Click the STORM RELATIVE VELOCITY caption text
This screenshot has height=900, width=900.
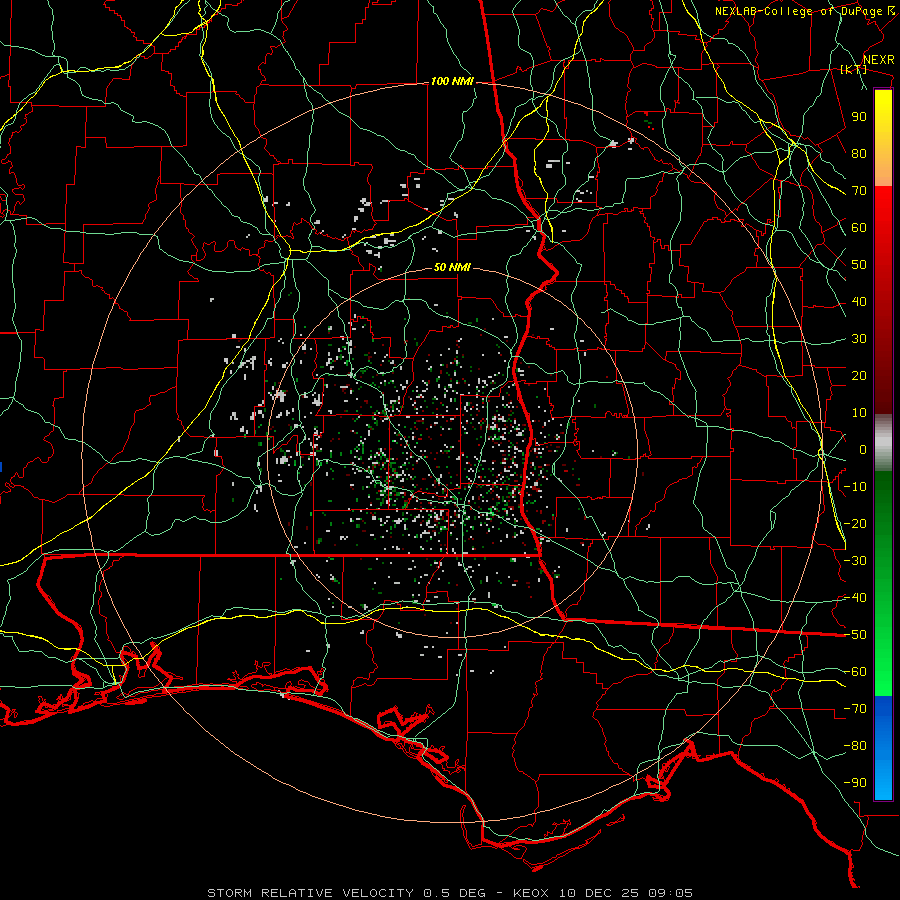tap(310, 893)
